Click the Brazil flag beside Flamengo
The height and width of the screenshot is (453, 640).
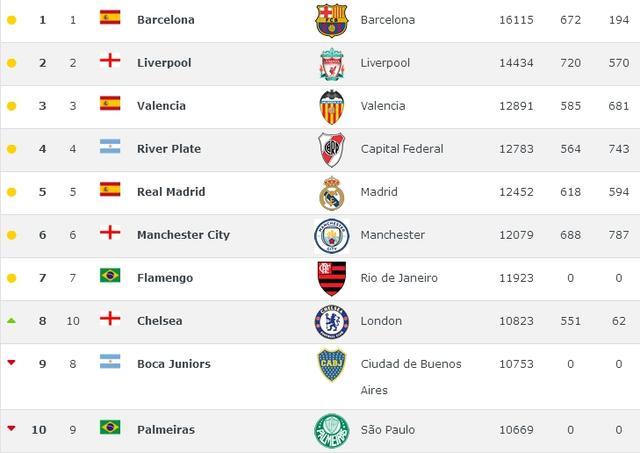point(110,275)
